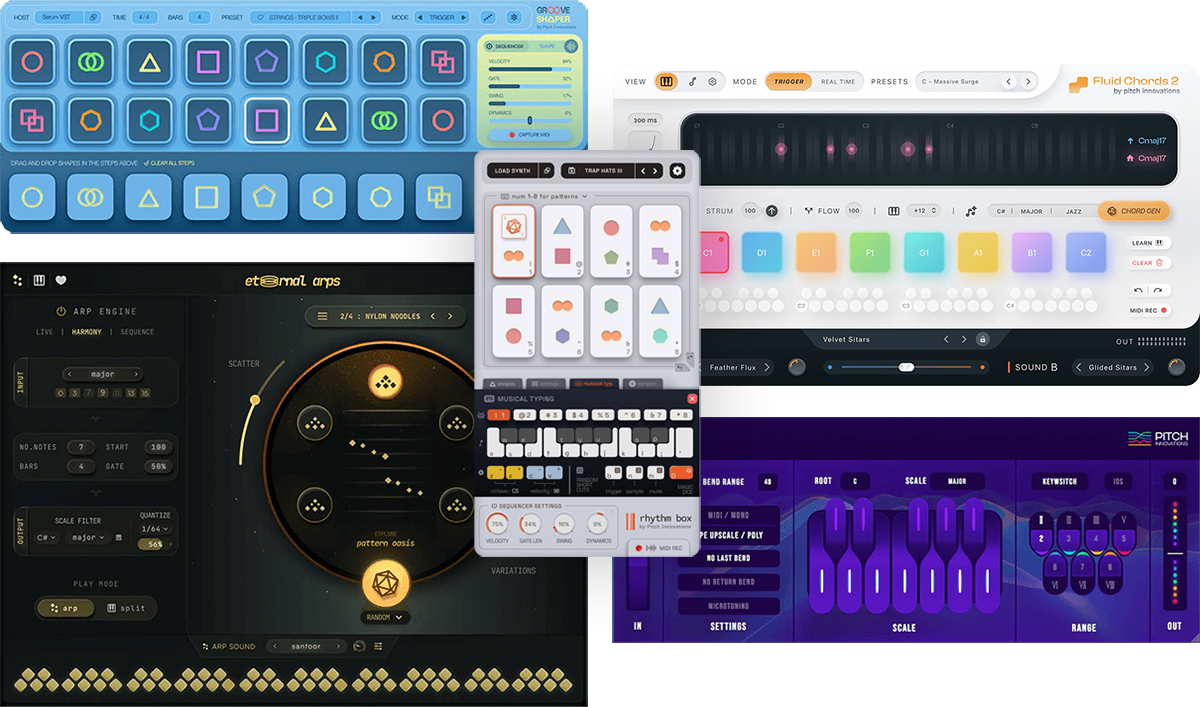Open the Random dropdown in Eternal Arps
This screenshot has height=707, width=1200.
[385, 618]
